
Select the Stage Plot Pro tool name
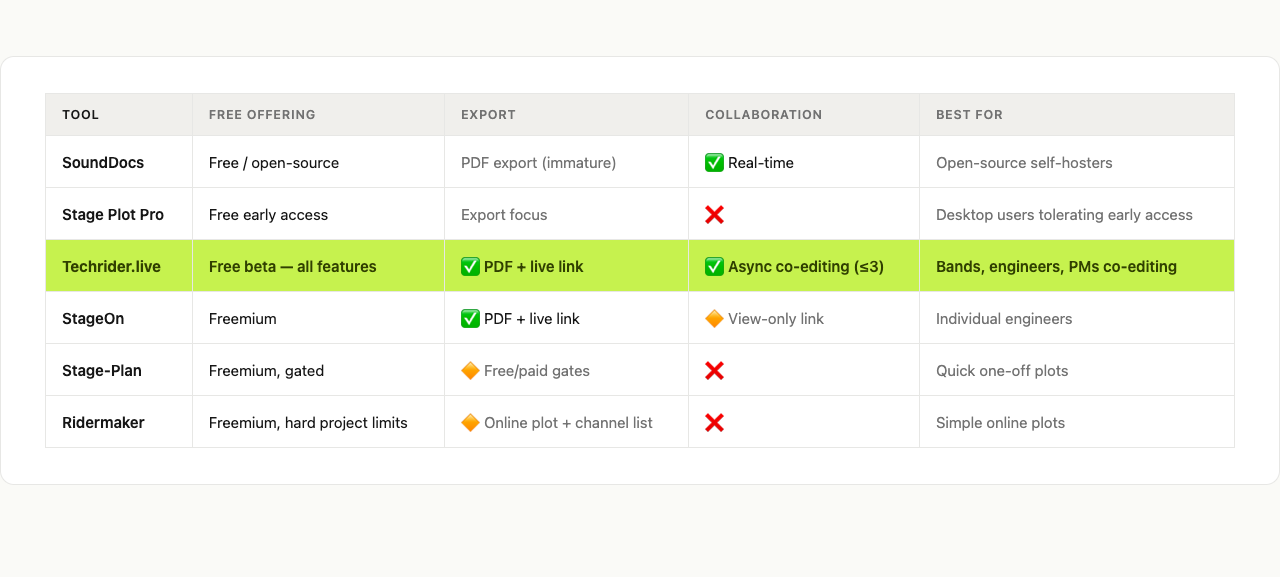click(113, 215)
